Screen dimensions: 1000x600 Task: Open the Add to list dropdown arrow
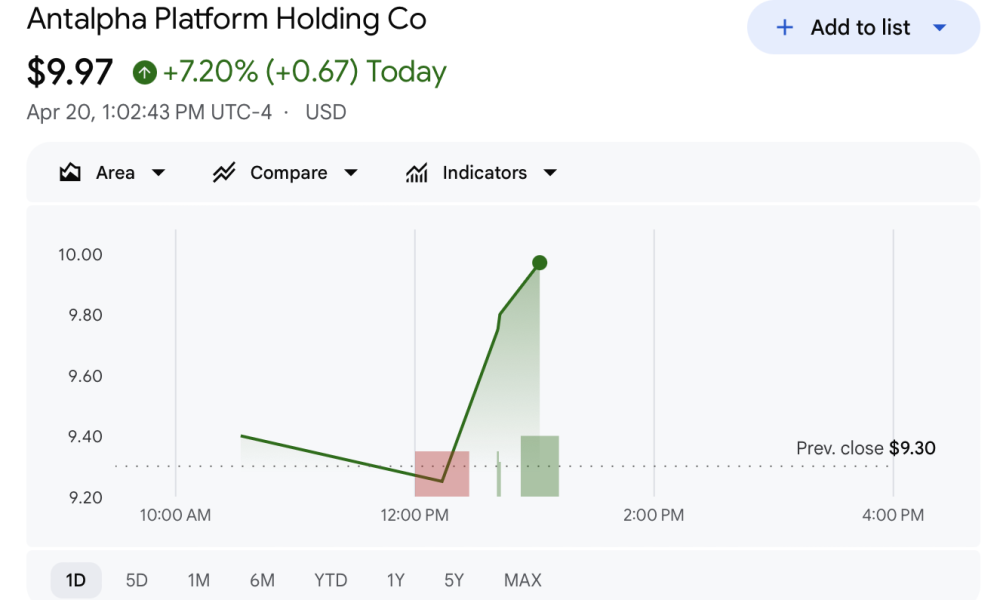(940, 27)
